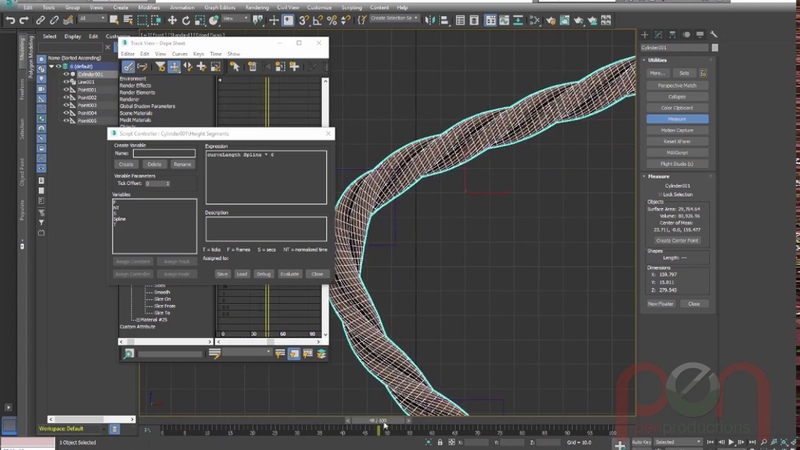Click the Mirror tool icon

coord(430,20)
